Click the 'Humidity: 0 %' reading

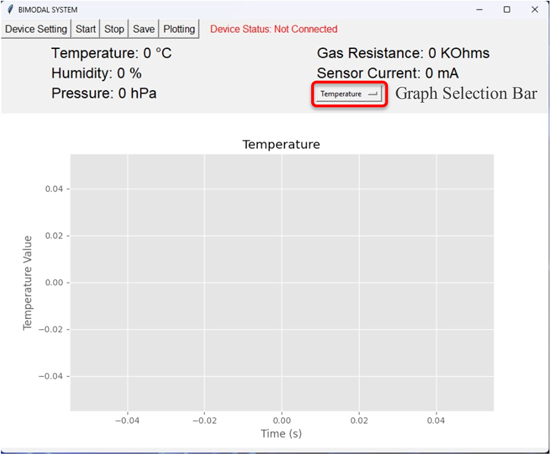pos(96,73)
